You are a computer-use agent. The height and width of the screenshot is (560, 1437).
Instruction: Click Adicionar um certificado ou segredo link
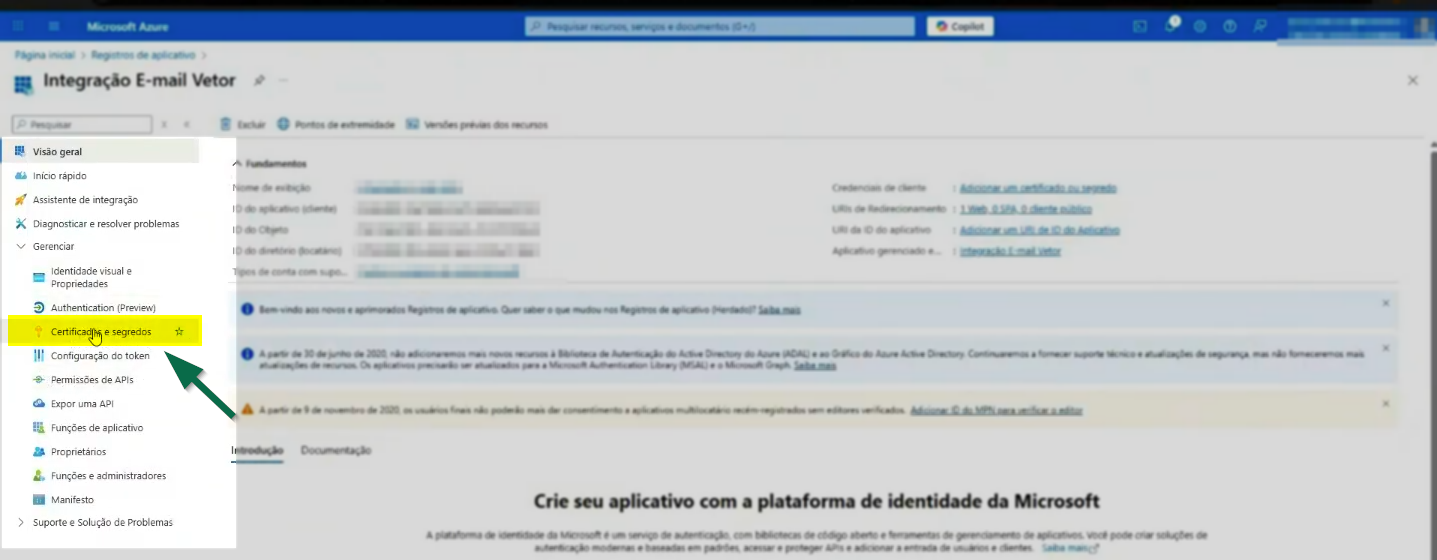[x=1038, y=188]
